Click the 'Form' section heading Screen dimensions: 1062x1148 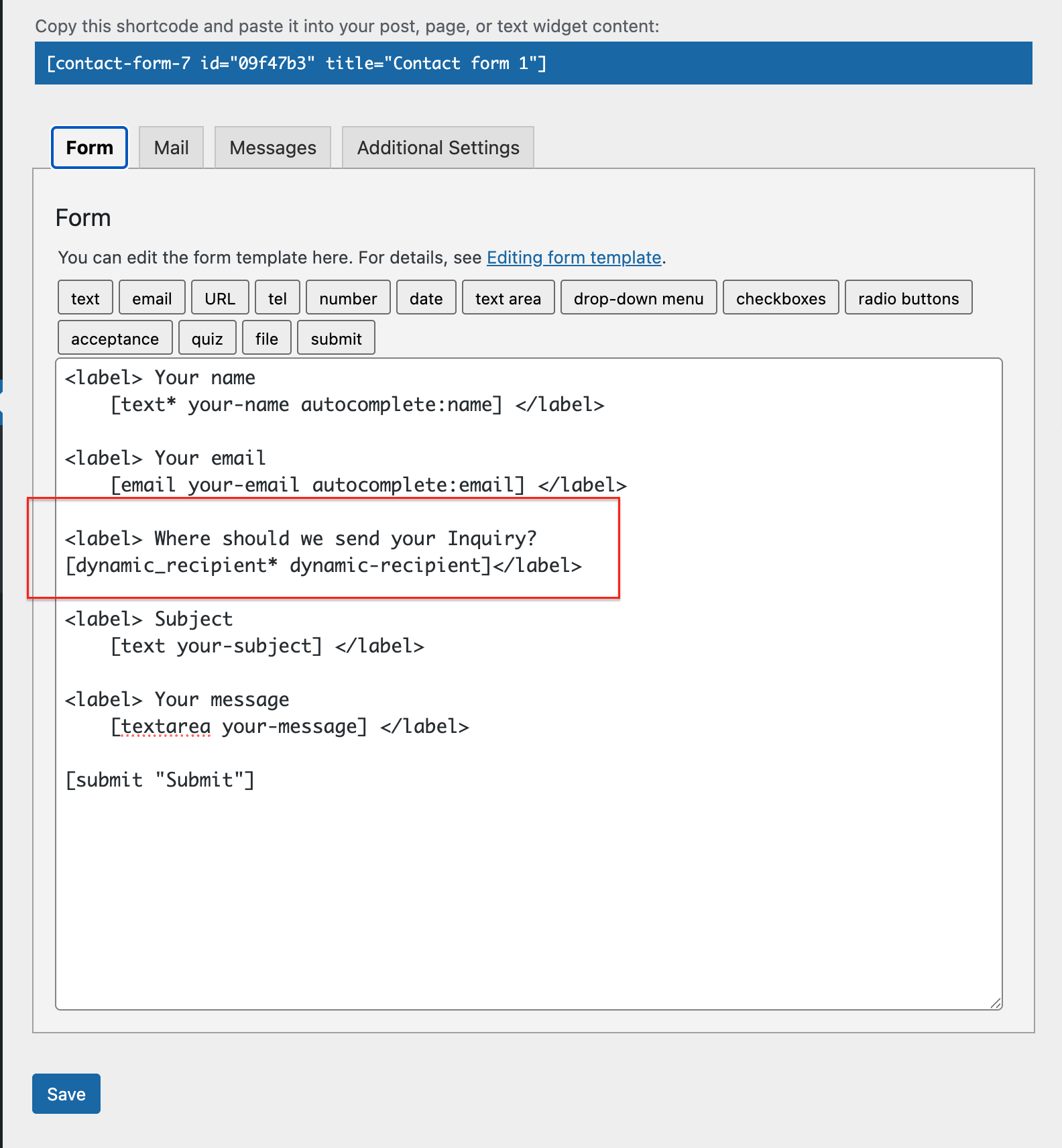(x=83, y=218)
